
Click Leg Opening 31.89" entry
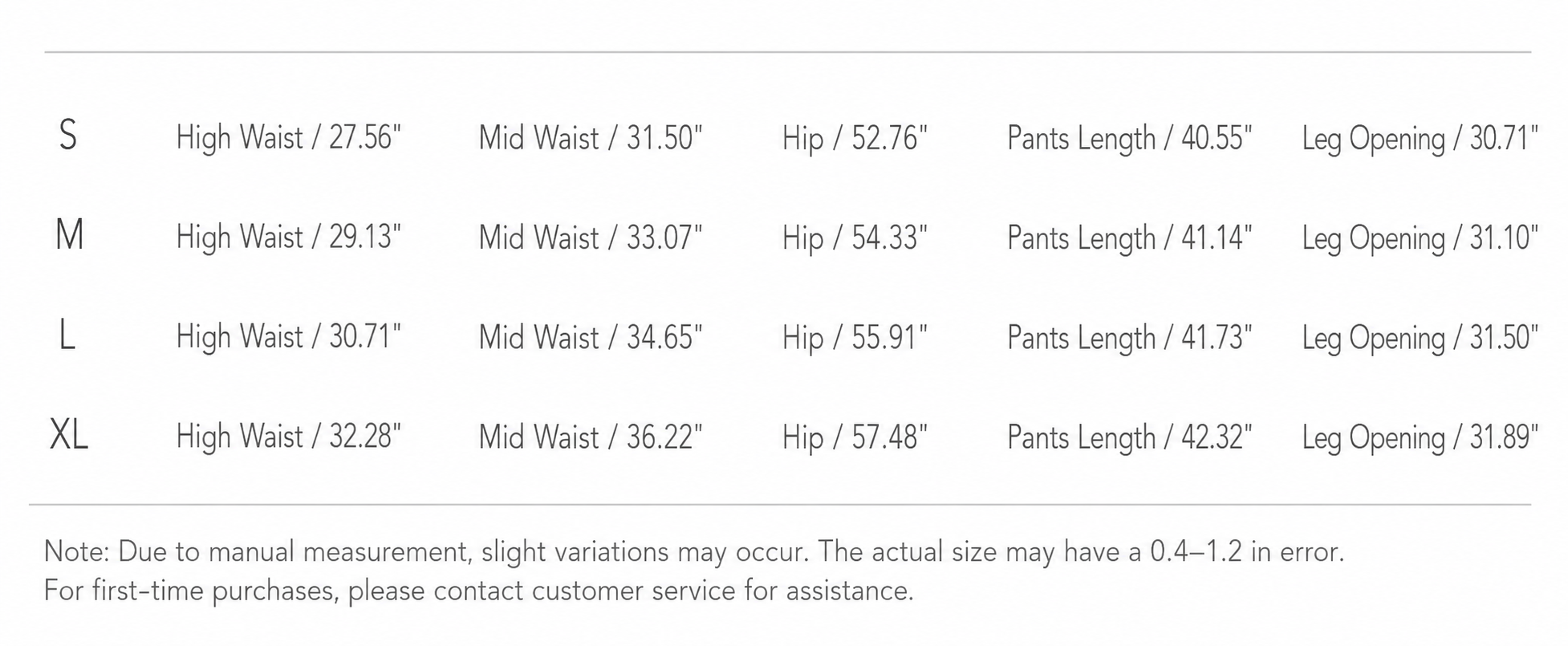1420,437
